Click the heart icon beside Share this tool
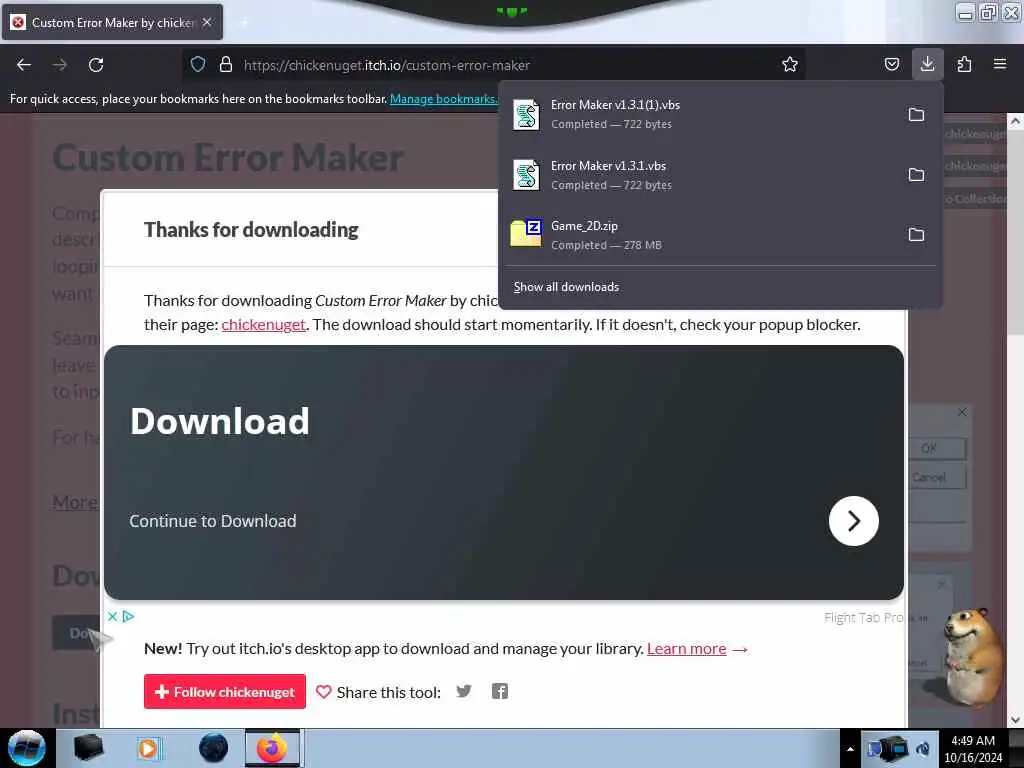 click(x=323, y=692)
